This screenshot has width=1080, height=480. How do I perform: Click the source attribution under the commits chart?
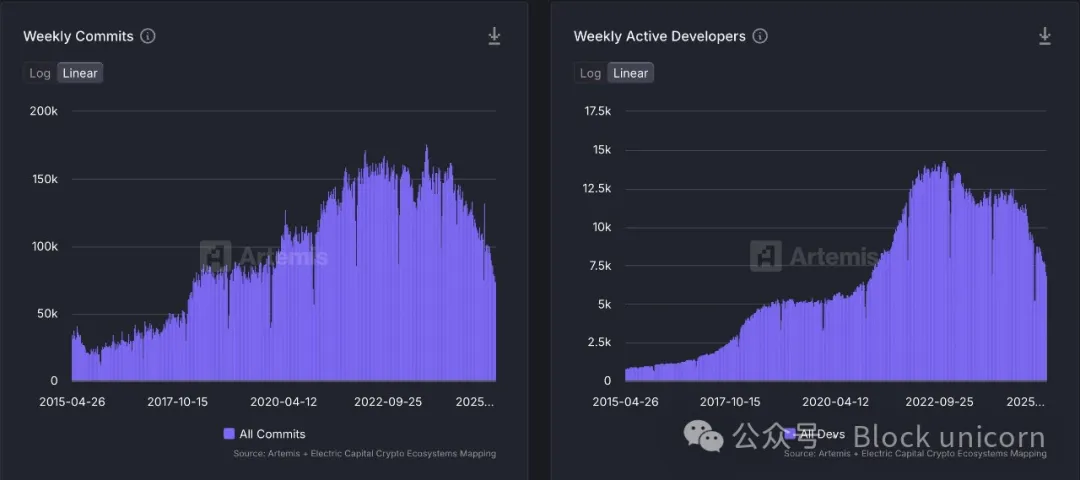(x=364, y=454)
